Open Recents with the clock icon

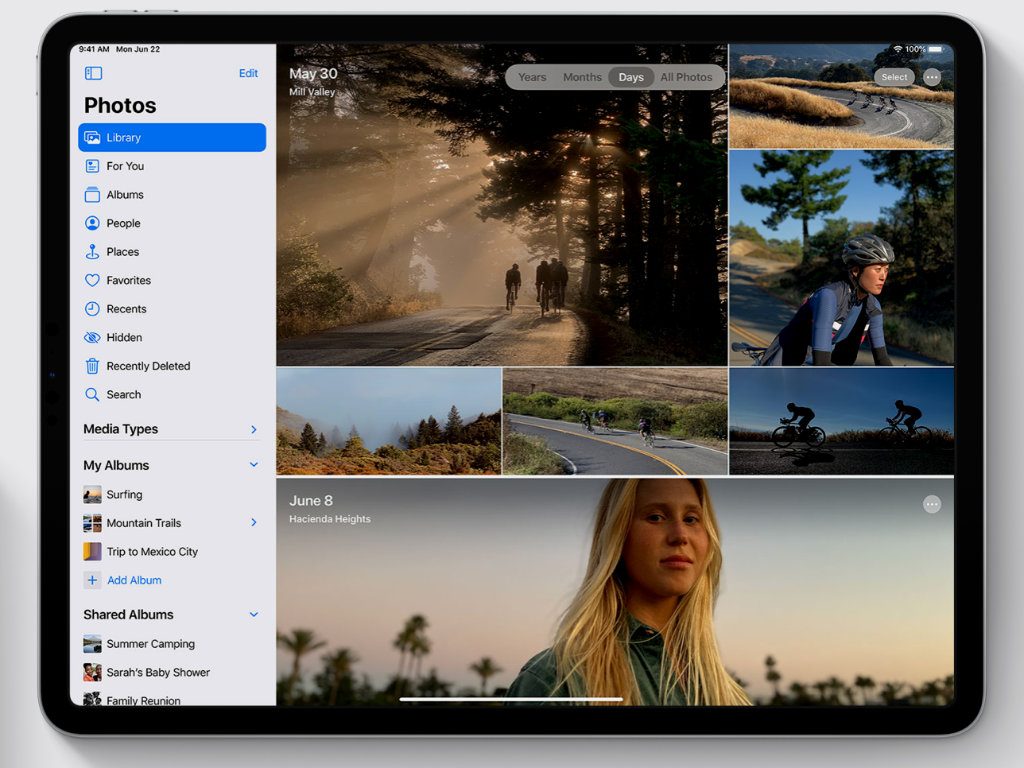(x=126, y=309)
